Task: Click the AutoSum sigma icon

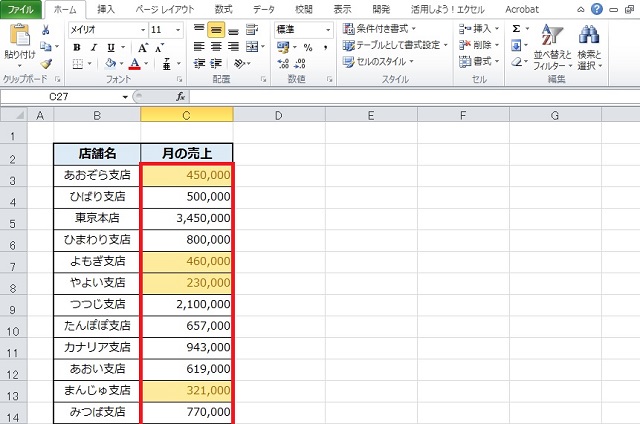Action: [516, 29]
